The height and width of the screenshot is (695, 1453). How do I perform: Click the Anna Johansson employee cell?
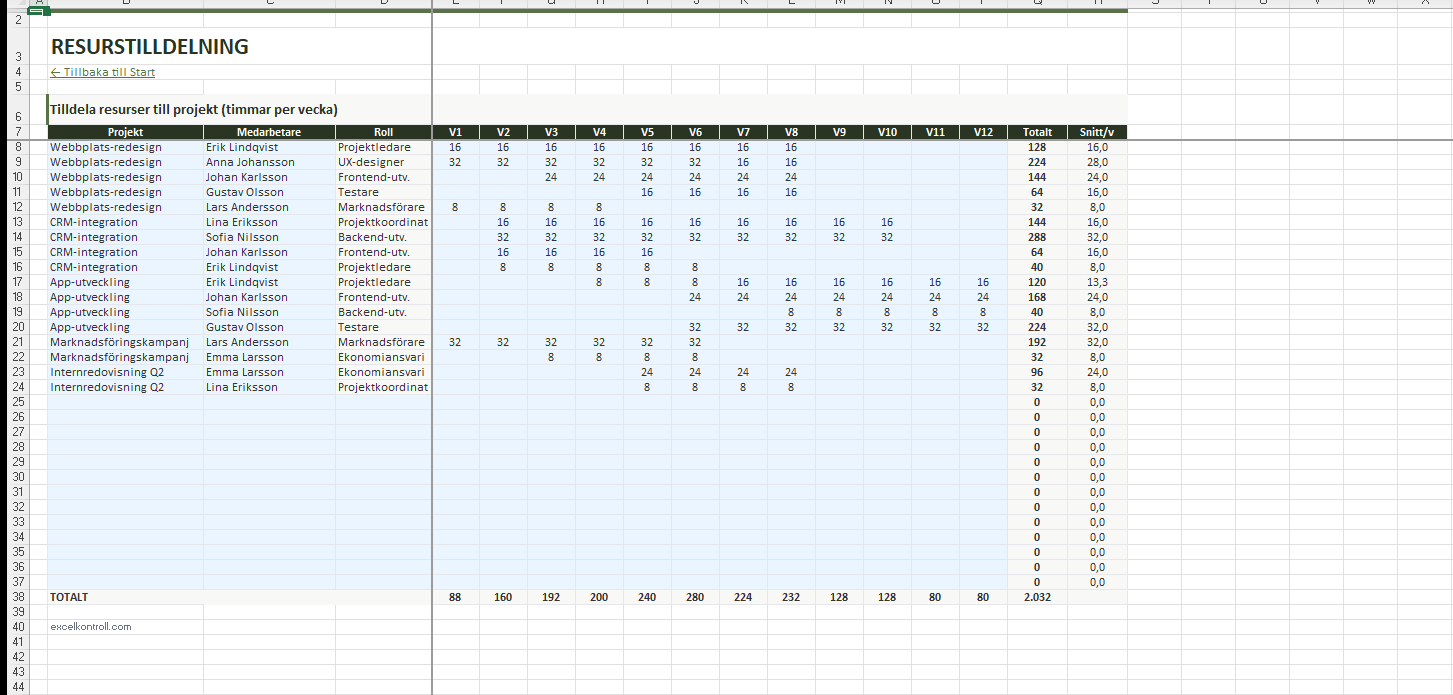(250, 162)
